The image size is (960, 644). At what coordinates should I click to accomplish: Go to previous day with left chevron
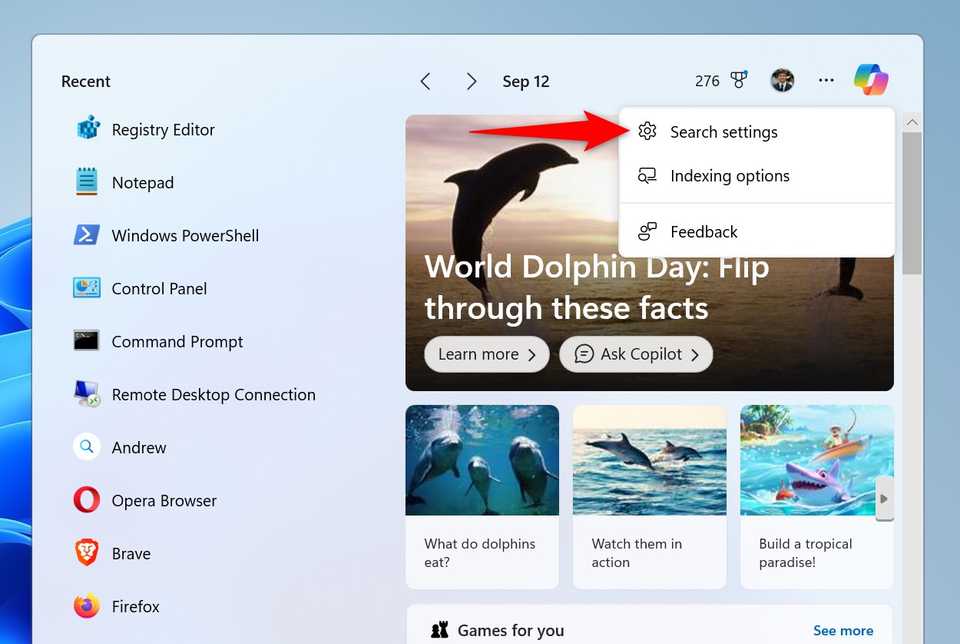426,81
